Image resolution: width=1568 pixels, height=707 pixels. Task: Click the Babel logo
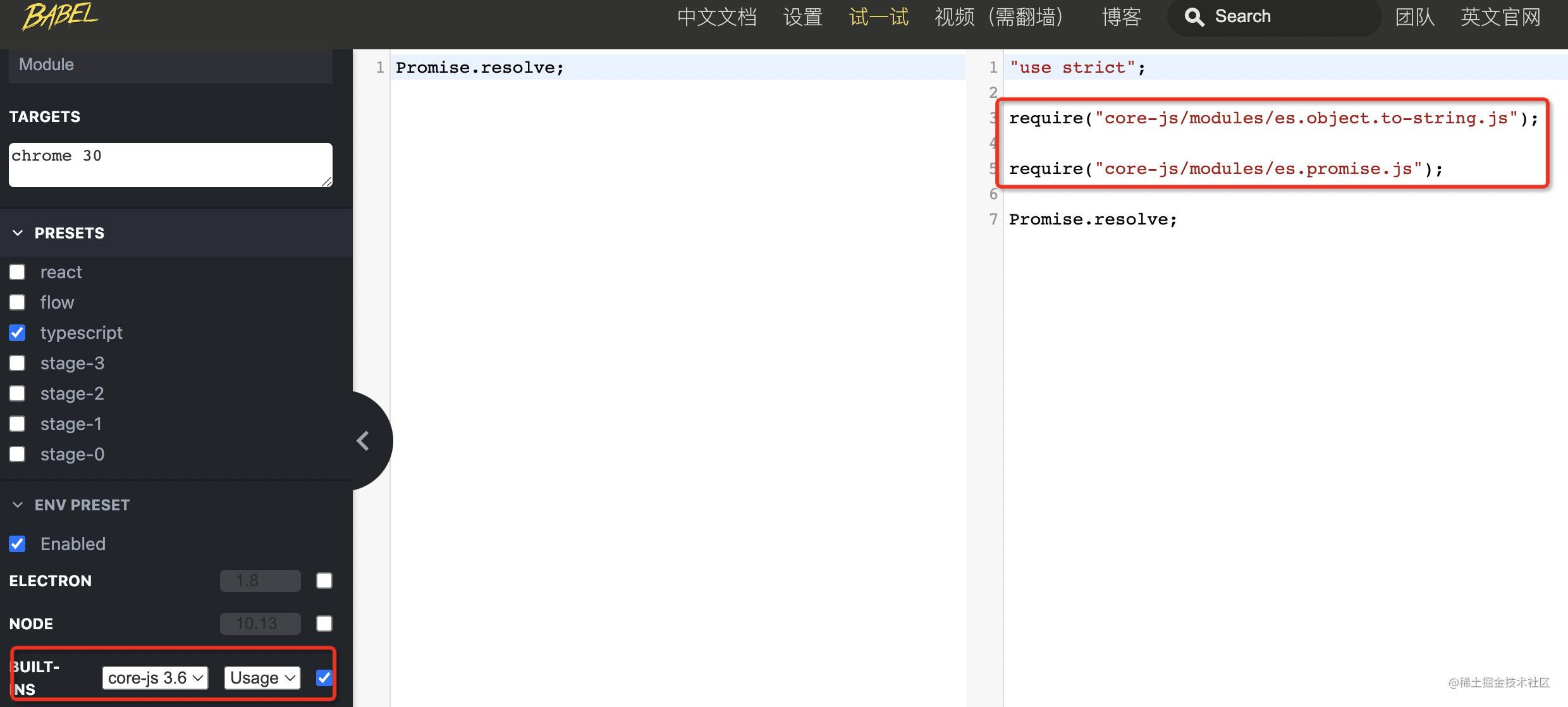pos(61,16)
